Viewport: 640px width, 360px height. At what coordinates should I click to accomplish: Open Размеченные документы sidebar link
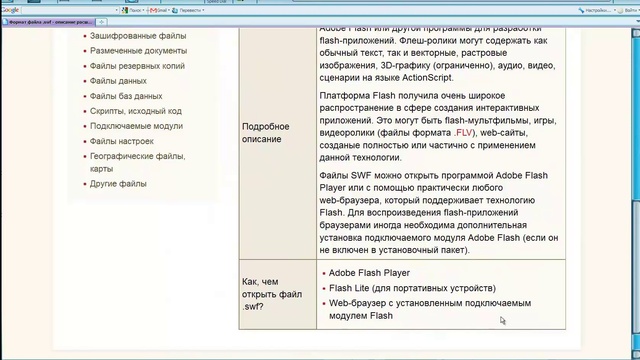(138, 51)
